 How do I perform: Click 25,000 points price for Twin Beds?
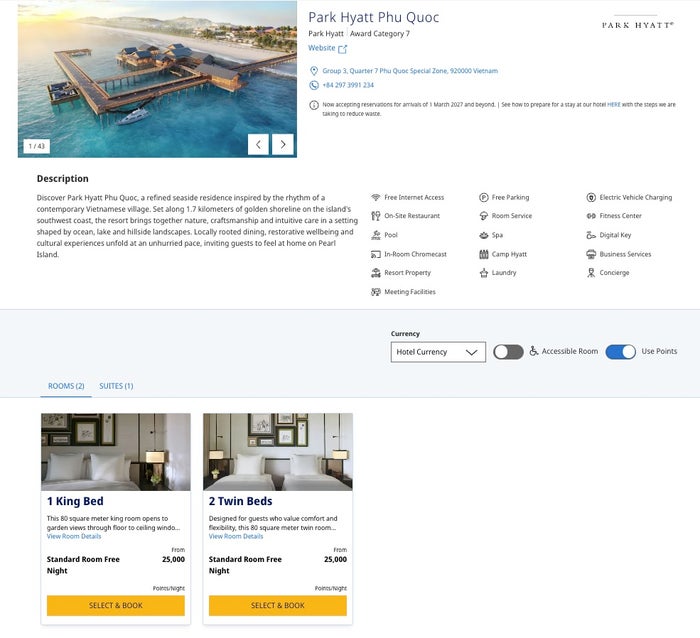coord(335,559)
